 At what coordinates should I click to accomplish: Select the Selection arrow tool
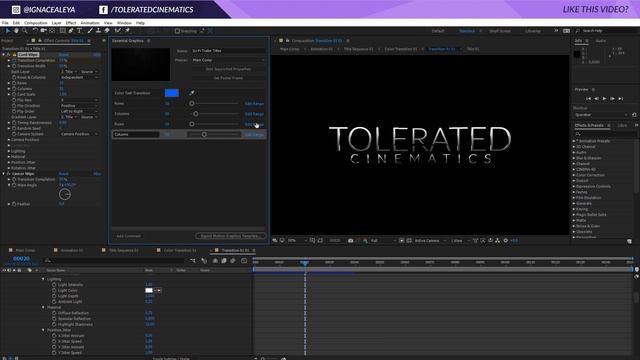click(x=8, y=31)
